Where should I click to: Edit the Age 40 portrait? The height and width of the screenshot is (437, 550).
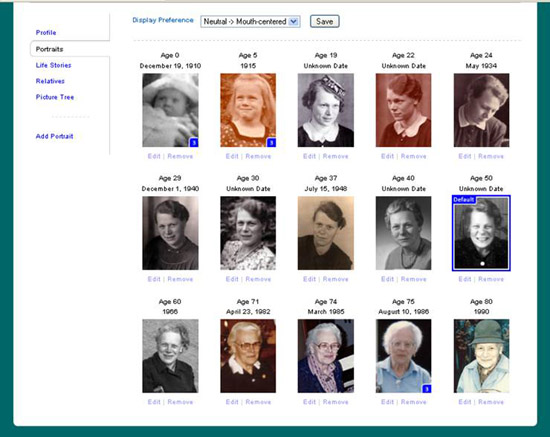(387, 279)
